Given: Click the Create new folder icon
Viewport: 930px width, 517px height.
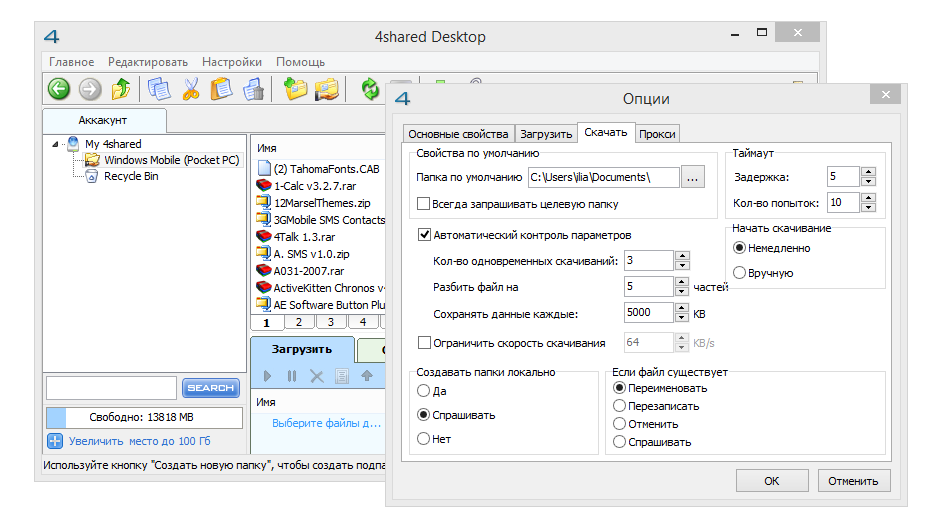Looking at the screenshot, I should [x=295, y=90].
